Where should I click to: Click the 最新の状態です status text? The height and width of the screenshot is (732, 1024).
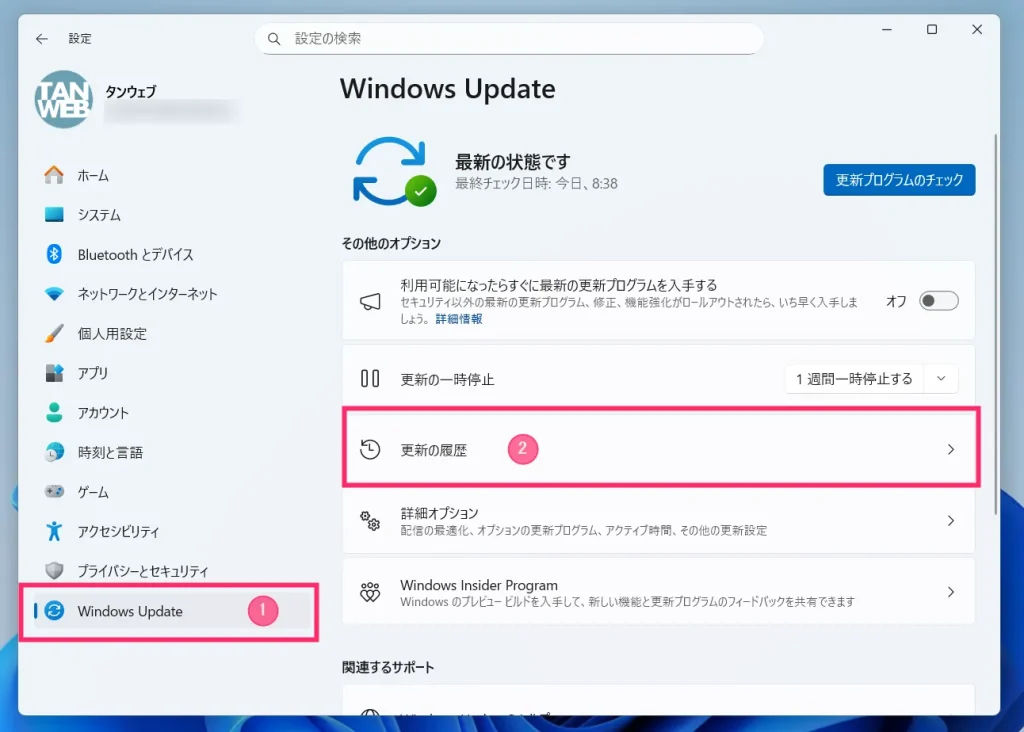coord(513,161)
